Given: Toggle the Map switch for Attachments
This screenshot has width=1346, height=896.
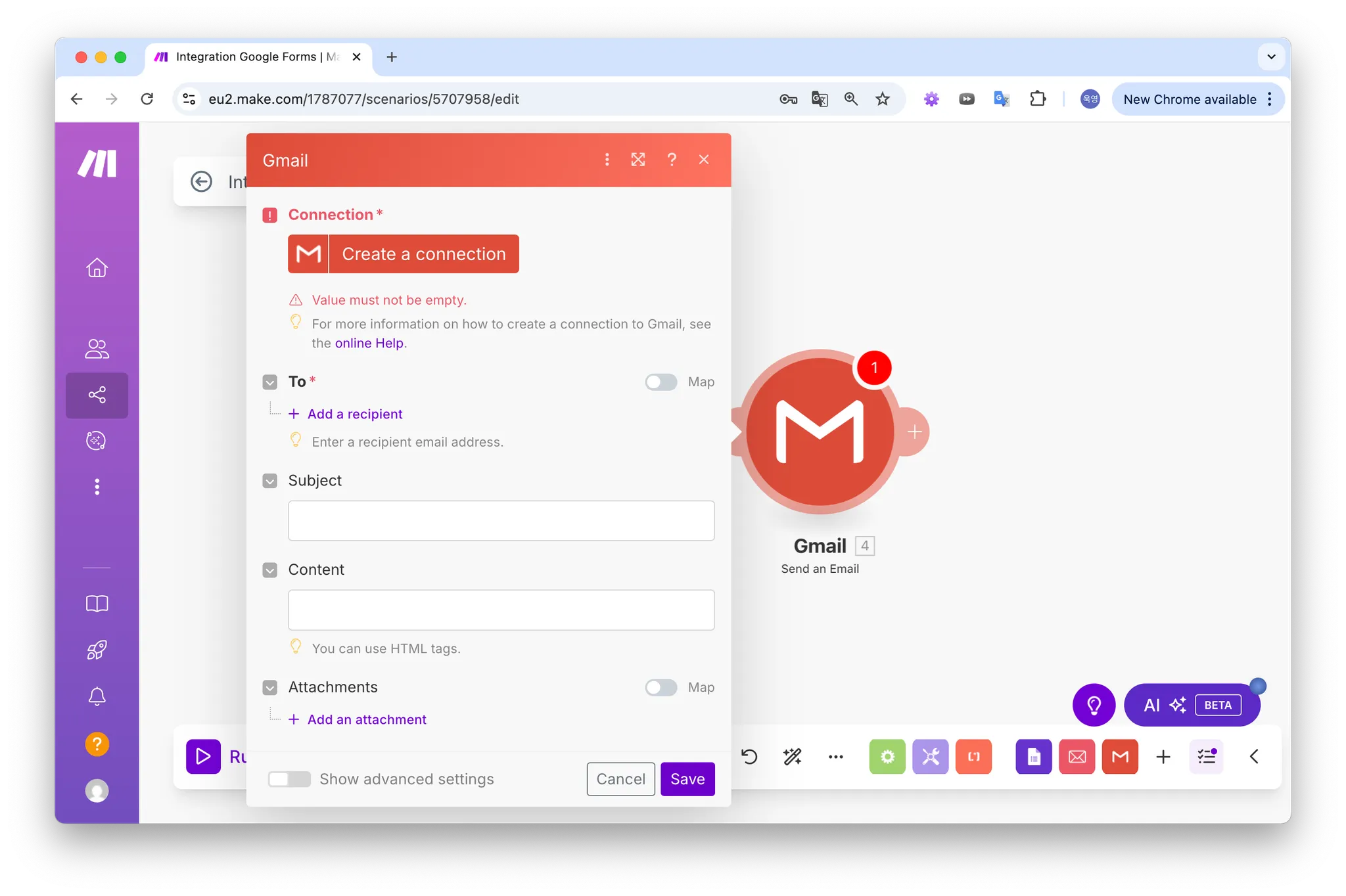Looking at the screenshot, I should (x=661, y=687).
